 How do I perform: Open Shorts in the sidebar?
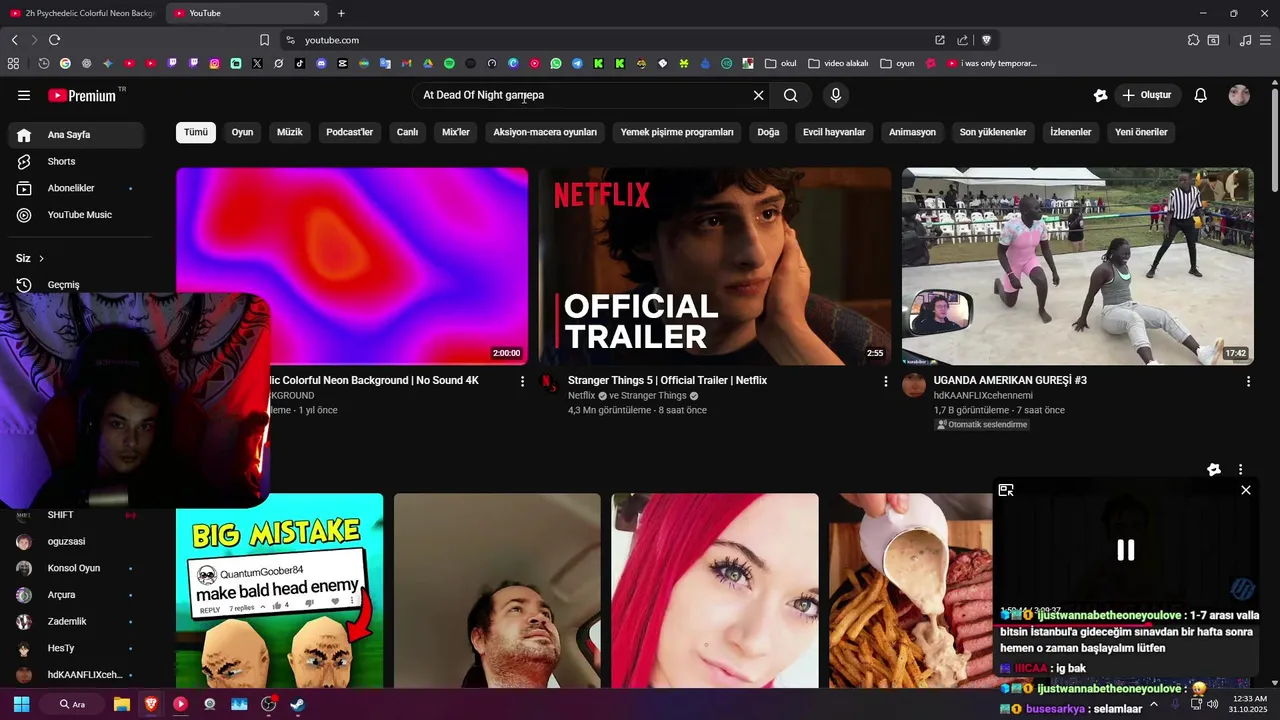[x=76, y=161]
